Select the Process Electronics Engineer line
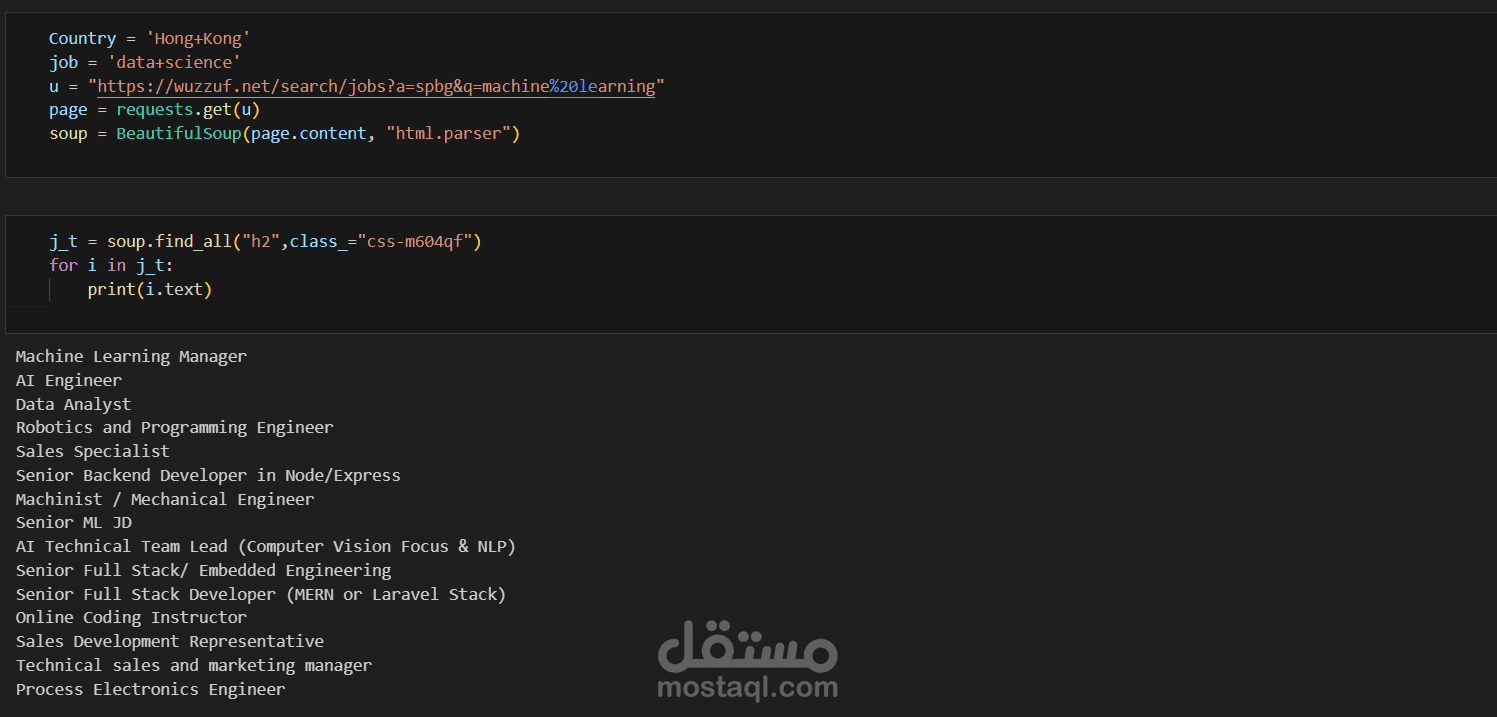 click(149, 689)
